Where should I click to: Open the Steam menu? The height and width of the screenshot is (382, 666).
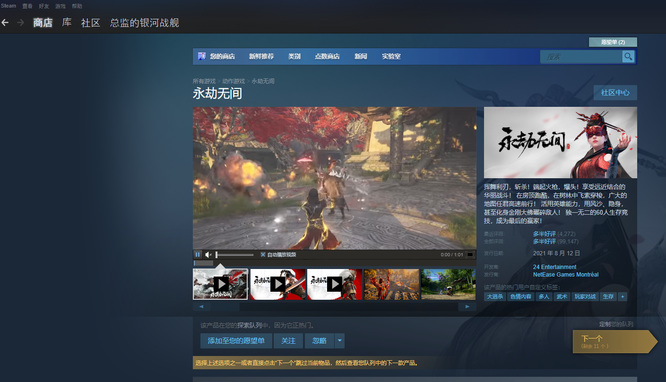point(8,6)
